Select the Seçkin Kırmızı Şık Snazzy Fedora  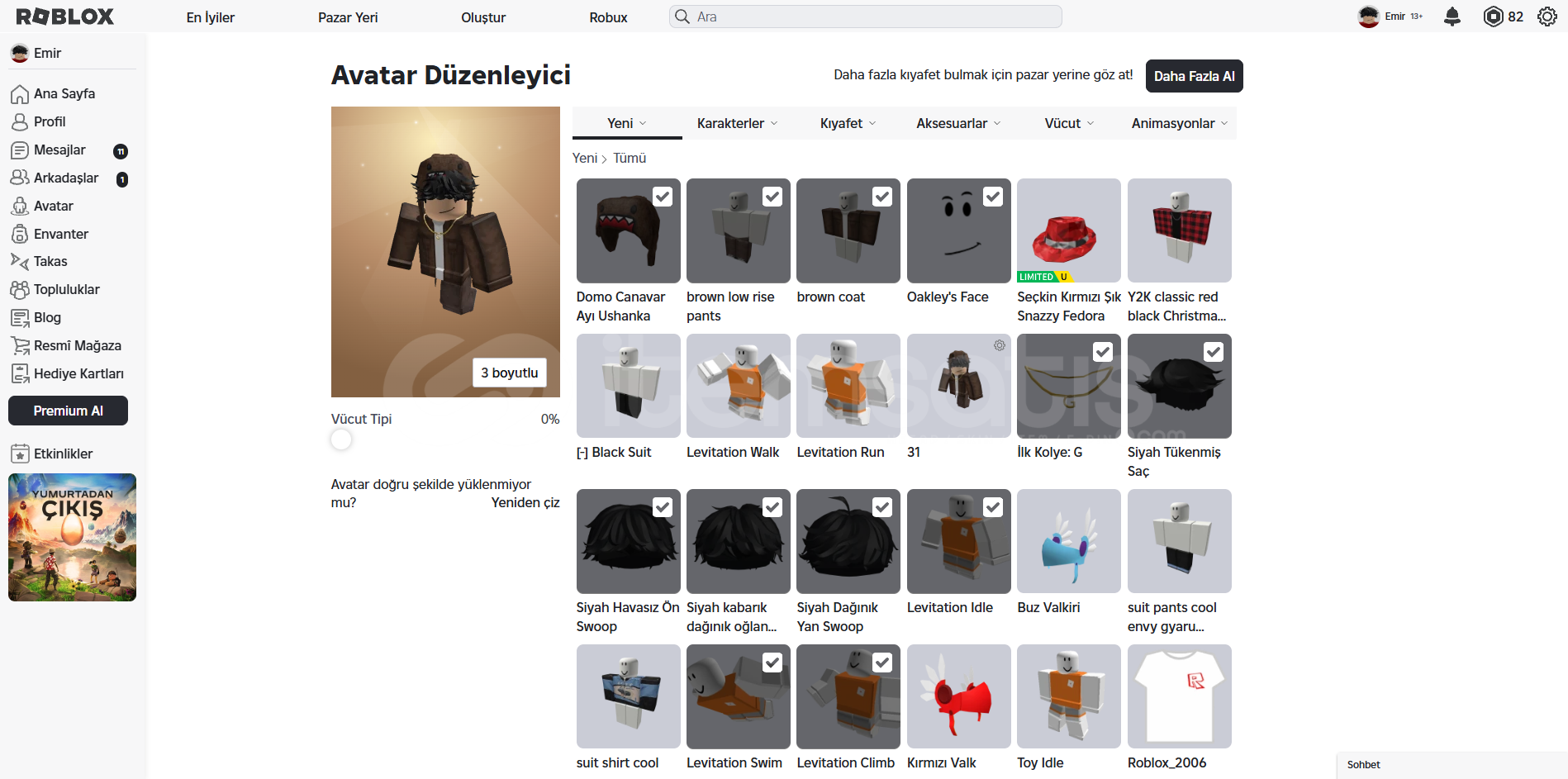(1069, 230)
